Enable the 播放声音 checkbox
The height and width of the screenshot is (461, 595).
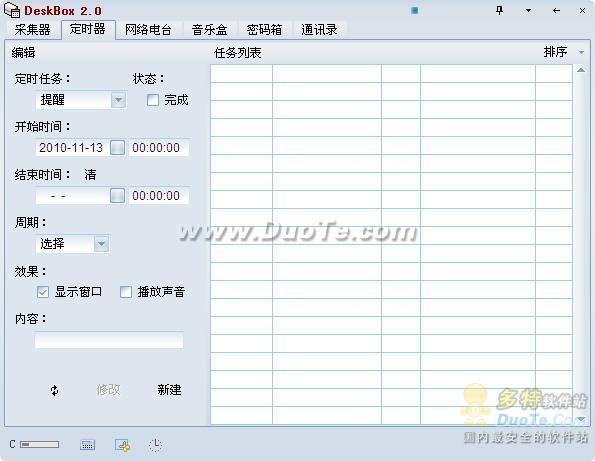pyautogui.click(x=126, y=292)
